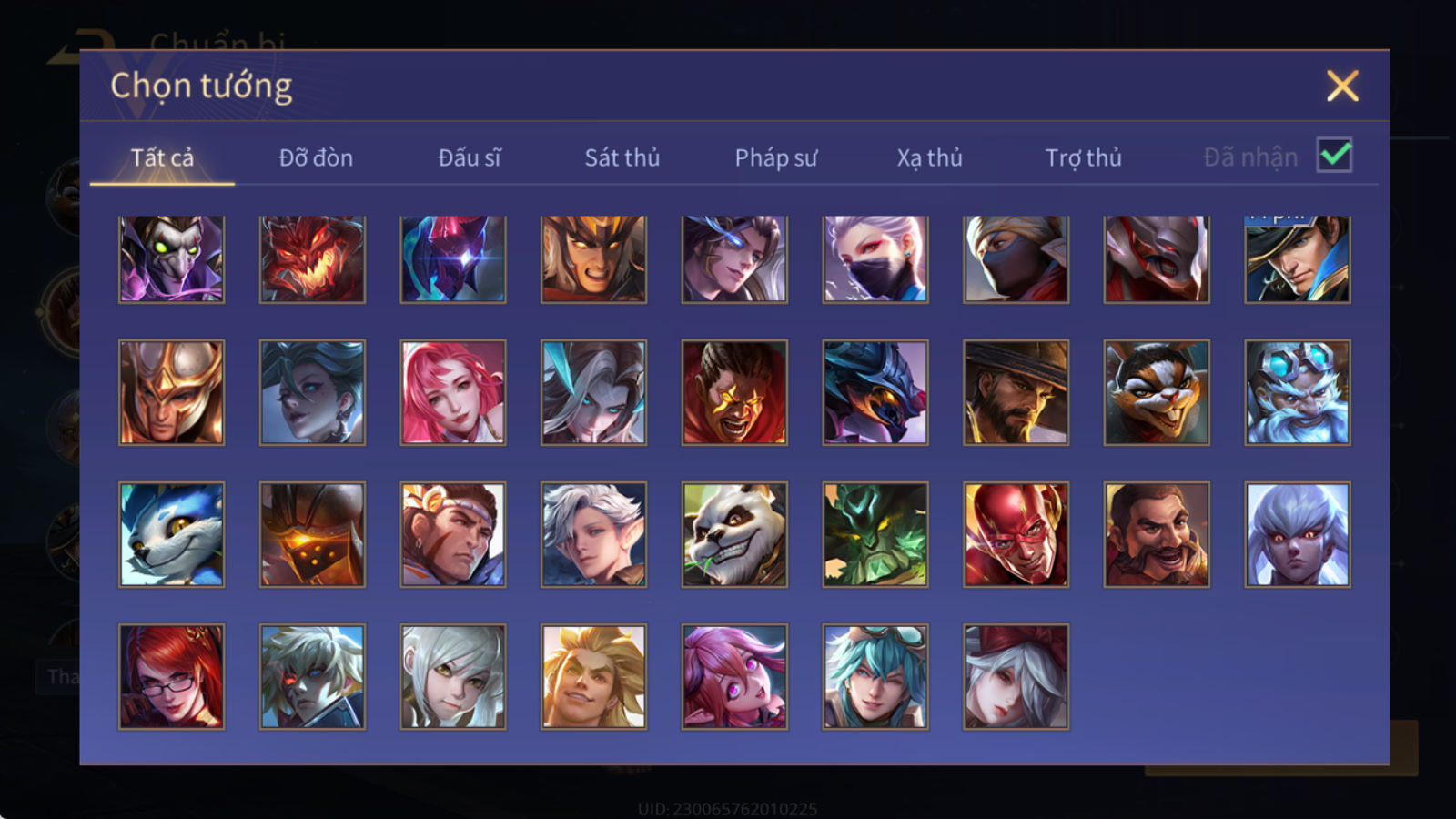Switch to the Pháp sư tab
This screenshot has height=819, width=1456.
(776, 157)
